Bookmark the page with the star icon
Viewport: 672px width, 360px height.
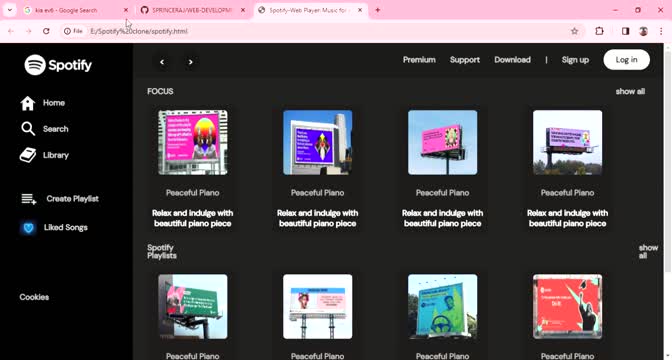coord(575,31)
